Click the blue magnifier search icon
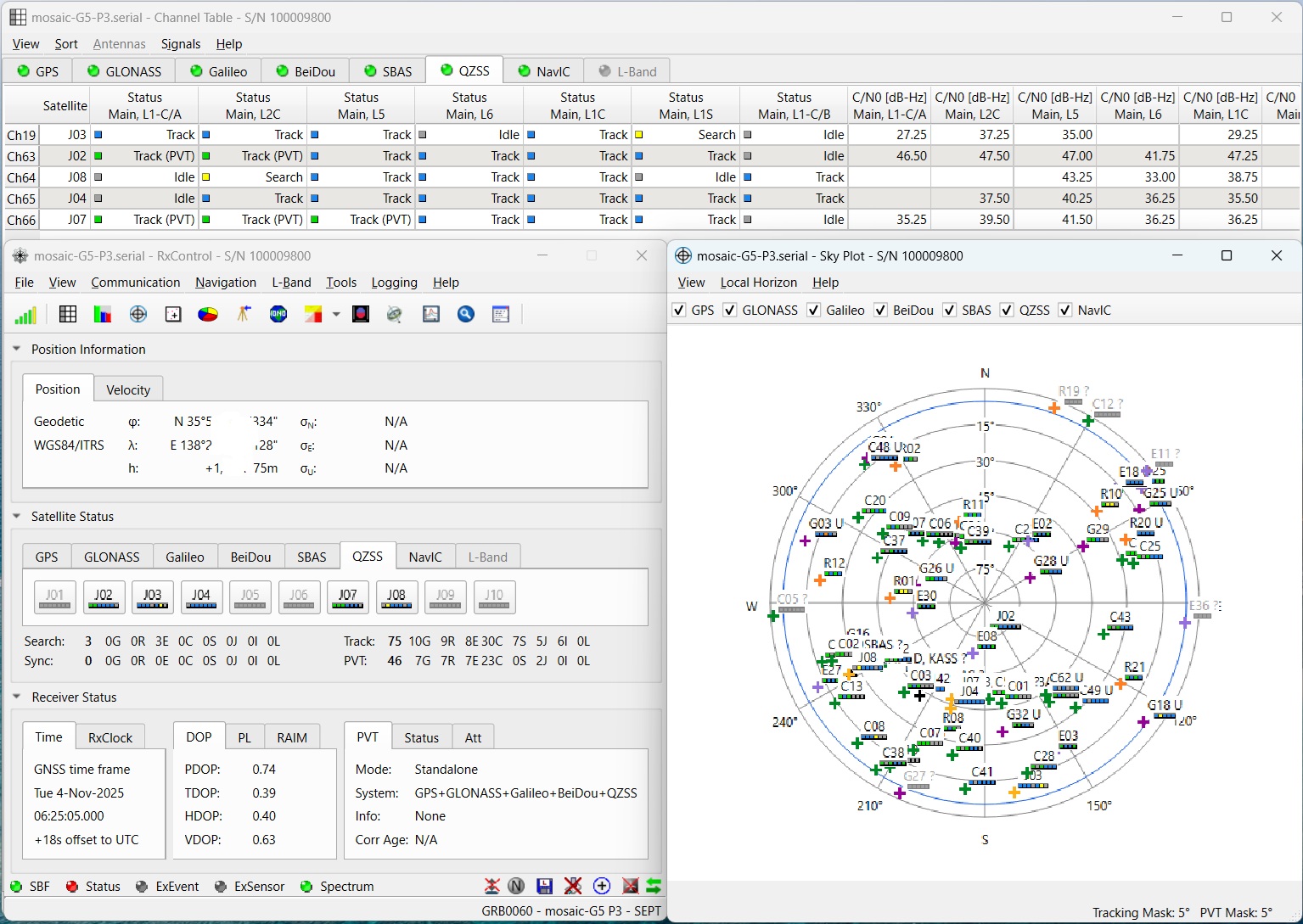 point(466,315)
